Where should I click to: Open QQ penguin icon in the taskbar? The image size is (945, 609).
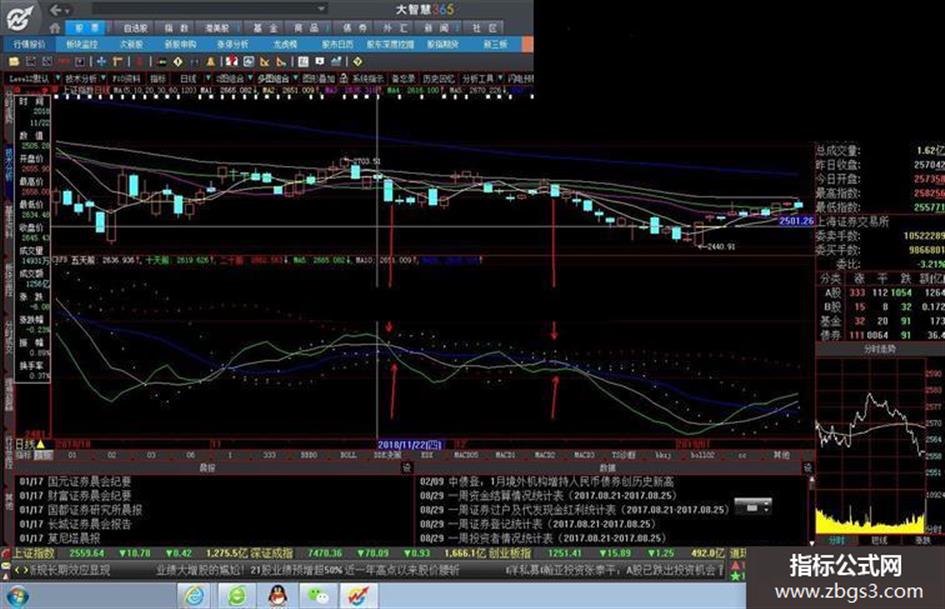click(277, 596)
